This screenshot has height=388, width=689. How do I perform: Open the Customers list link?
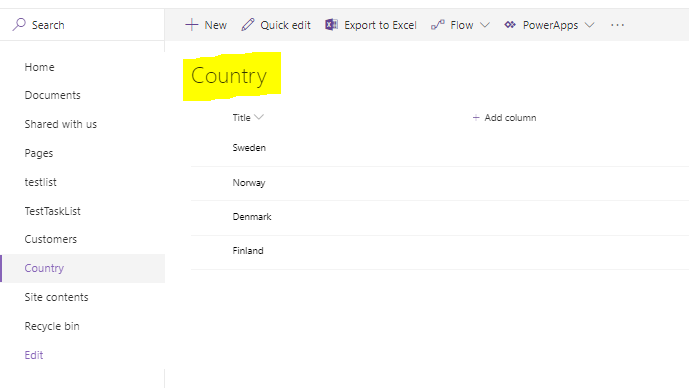(x=51, y=239)
